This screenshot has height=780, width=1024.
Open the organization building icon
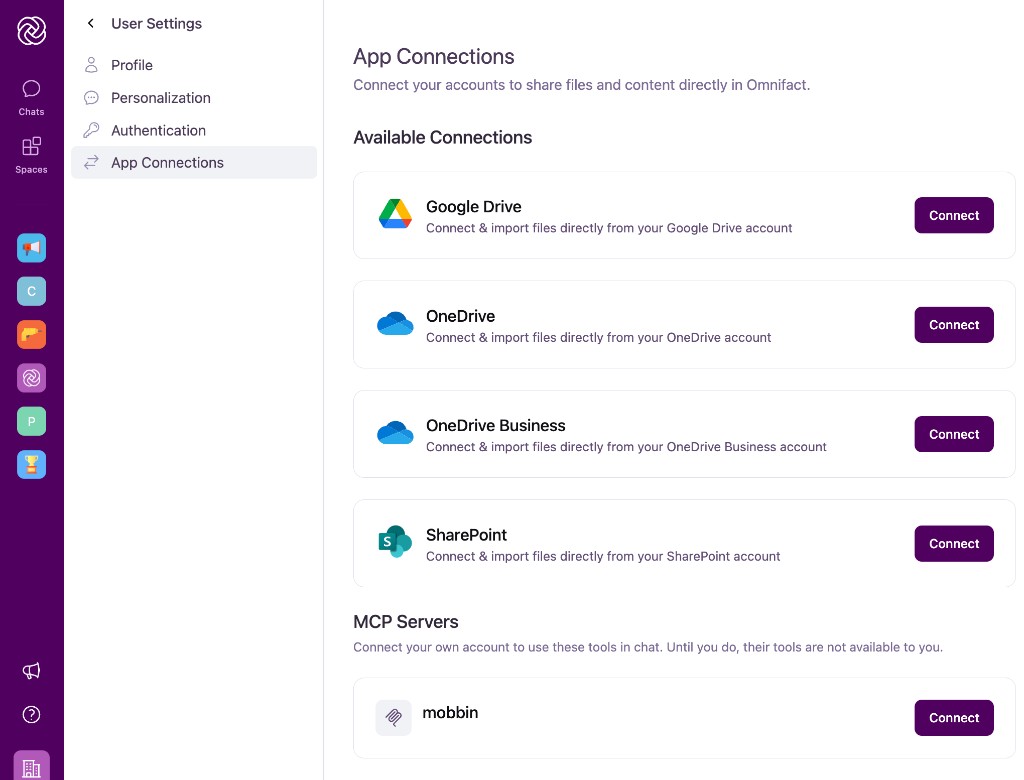click(x=31, y=766)
